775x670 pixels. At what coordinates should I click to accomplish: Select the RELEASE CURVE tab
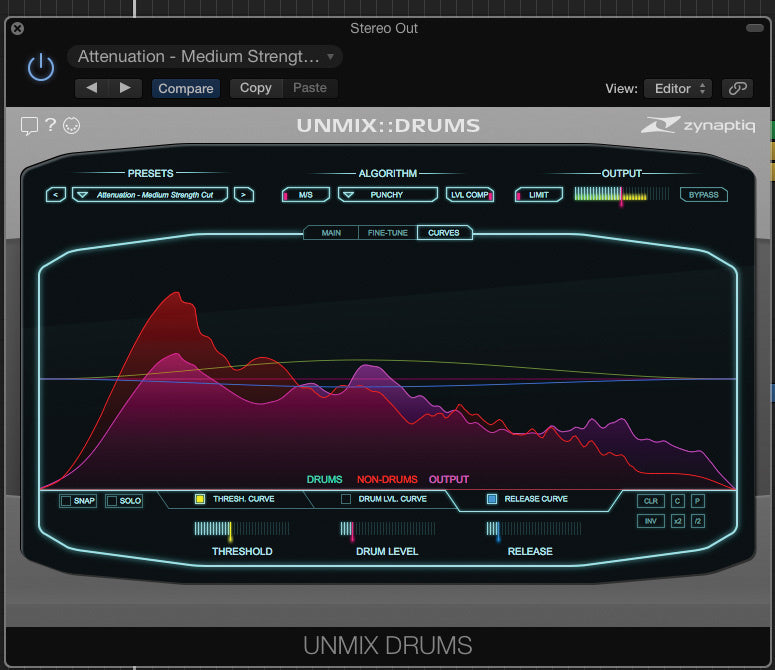point(534,500)
